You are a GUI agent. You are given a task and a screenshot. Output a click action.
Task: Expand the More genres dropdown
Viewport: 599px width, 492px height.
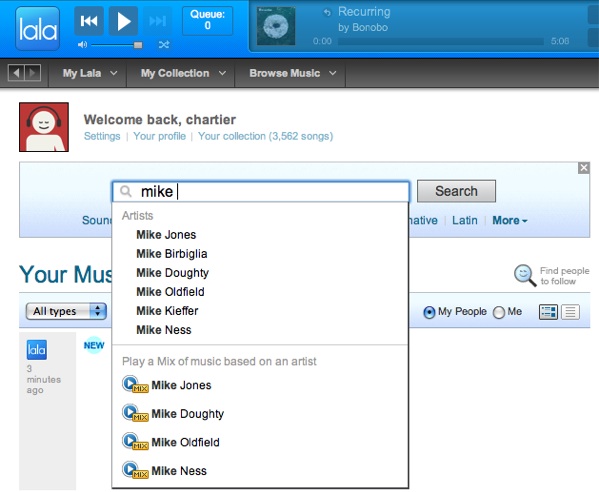coord(510,220)
